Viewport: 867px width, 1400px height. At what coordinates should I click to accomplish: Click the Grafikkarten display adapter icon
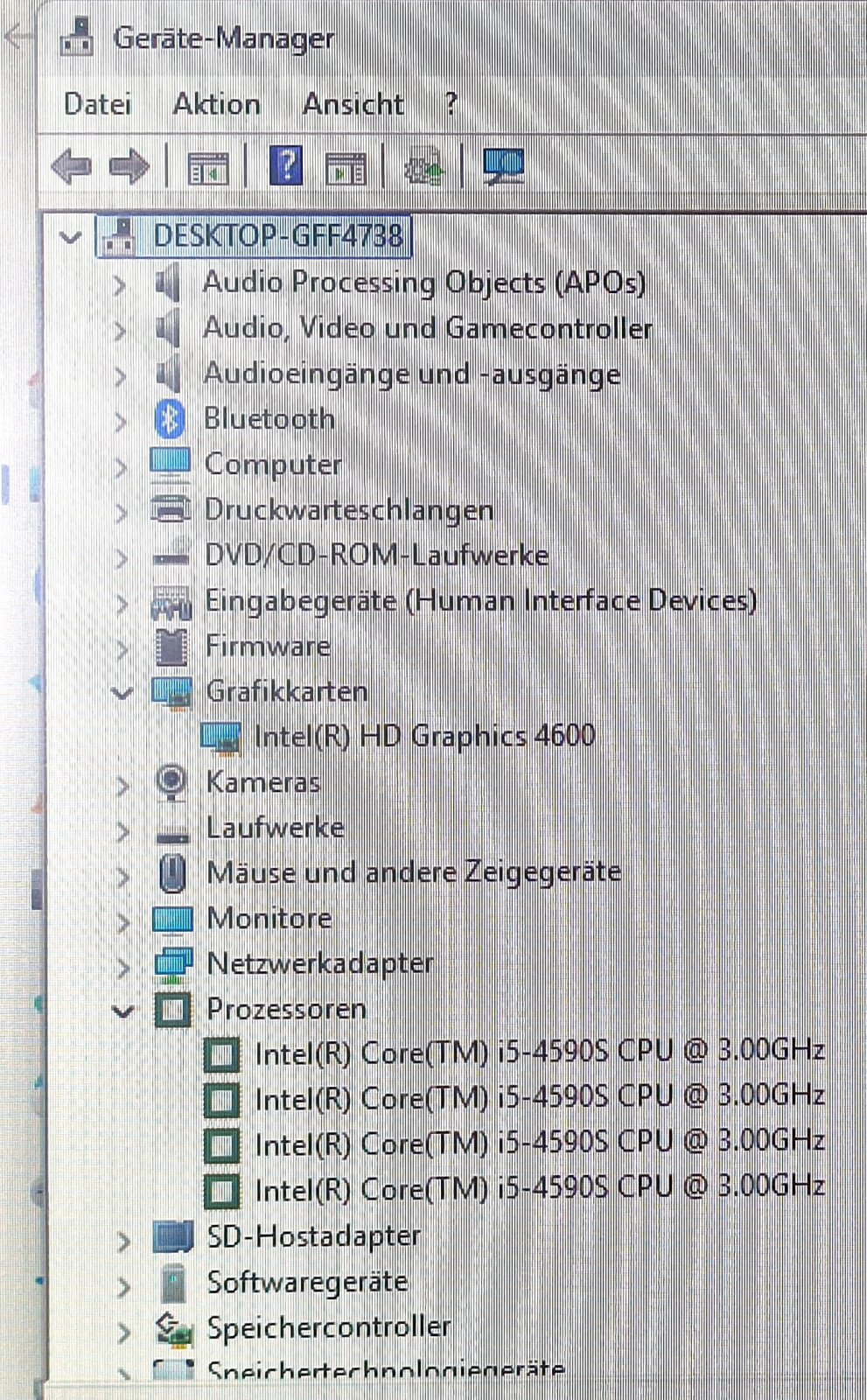(x=171, y=692)
